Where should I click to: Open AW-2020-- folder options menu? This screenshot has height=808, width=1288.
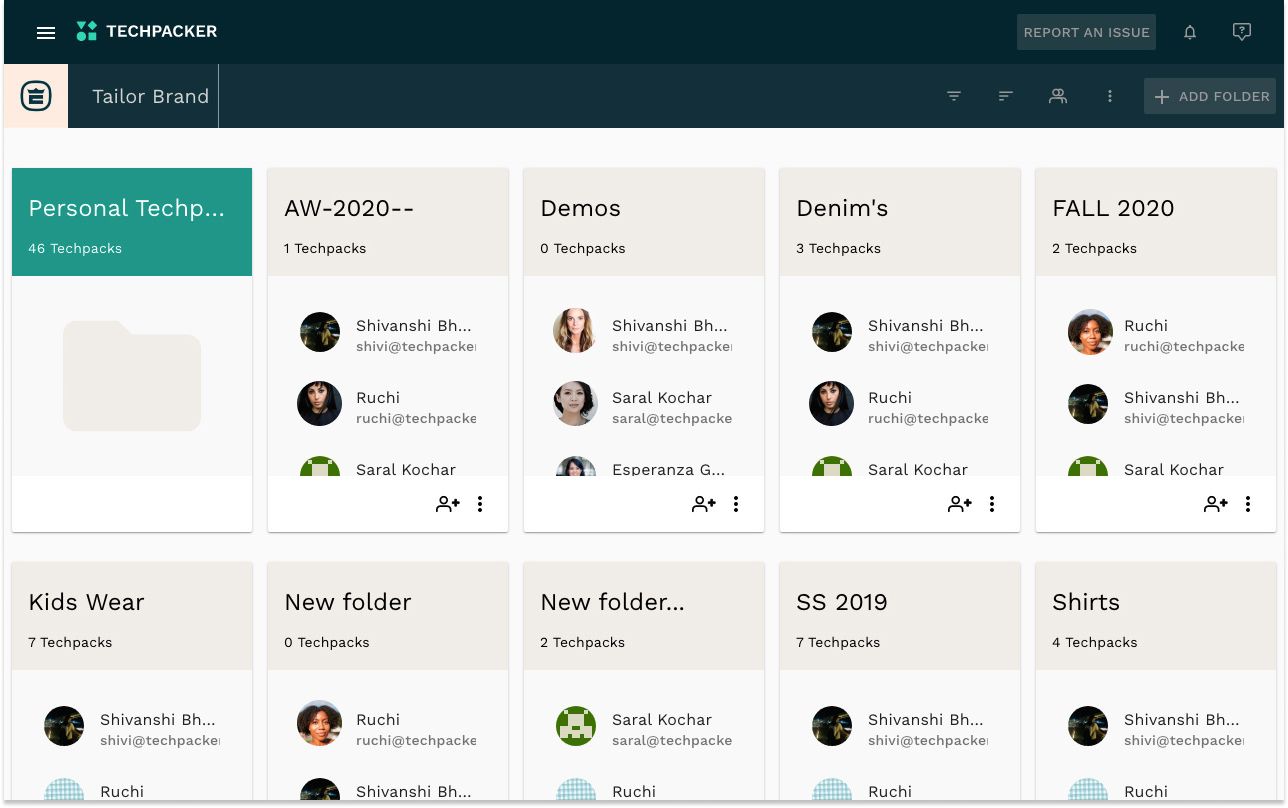[480, 504]
